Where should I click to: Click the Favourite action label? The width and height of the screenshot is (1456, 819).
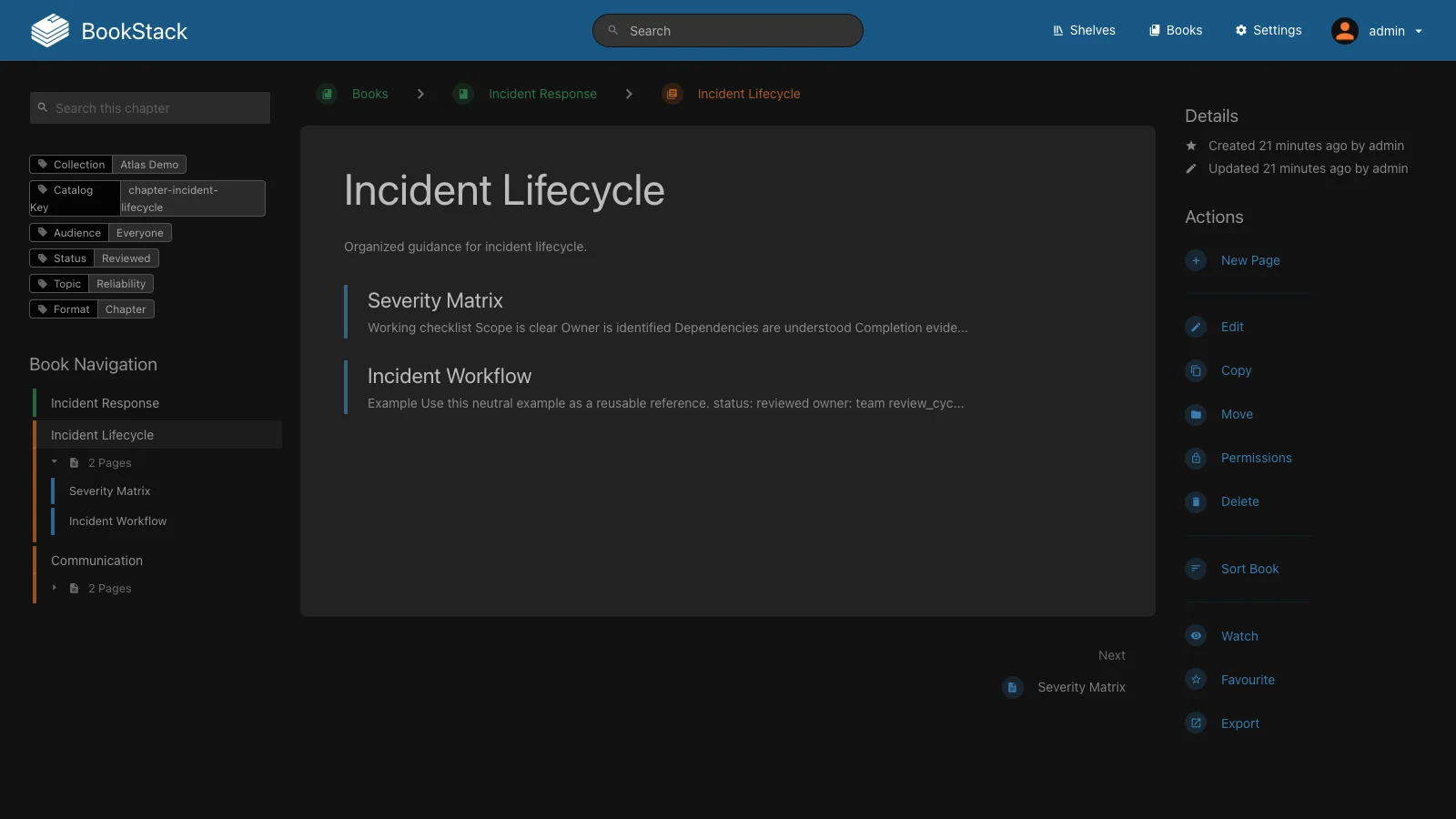click(x=1248, y=680)
